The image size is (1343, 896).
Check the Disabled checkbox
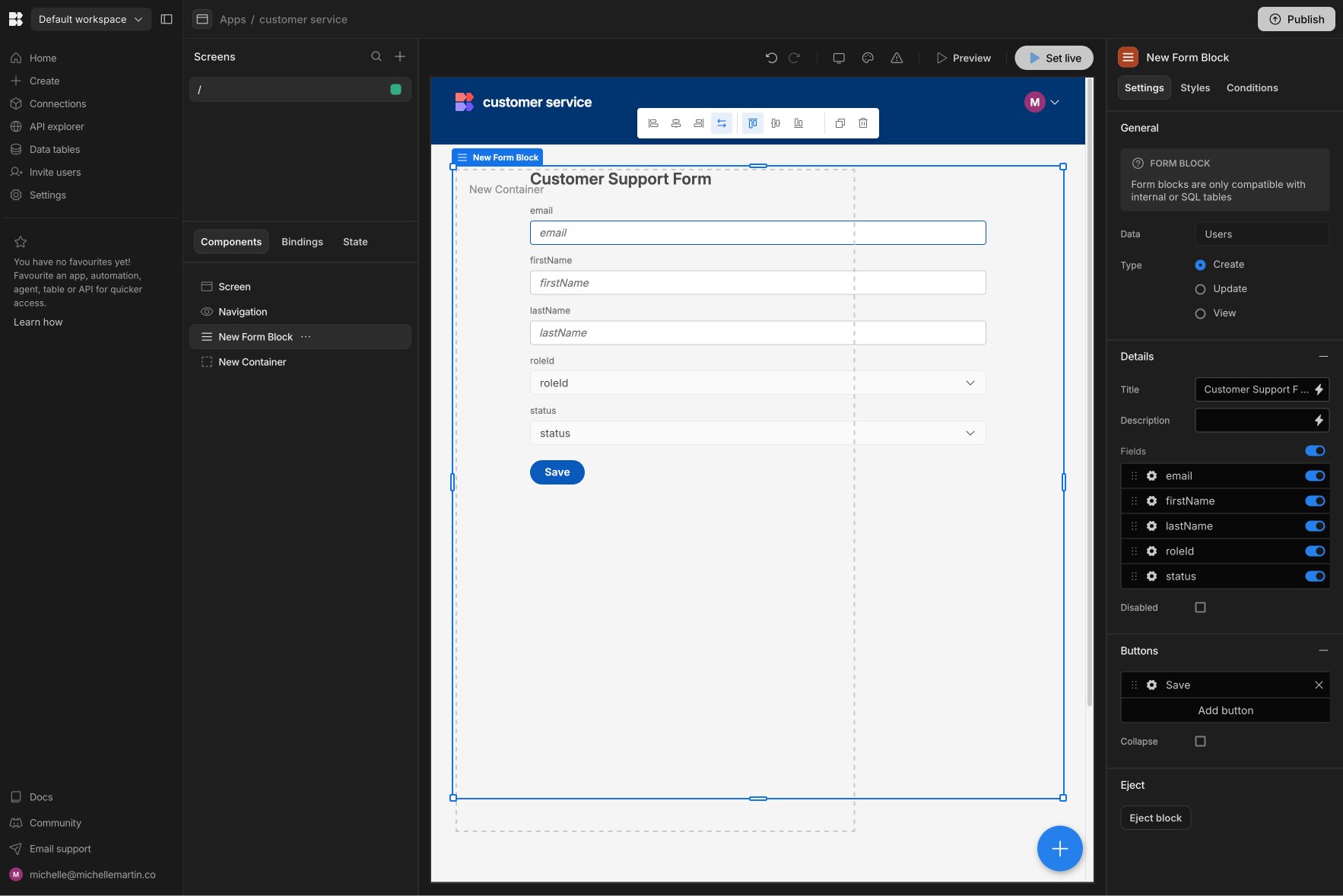1200,608
